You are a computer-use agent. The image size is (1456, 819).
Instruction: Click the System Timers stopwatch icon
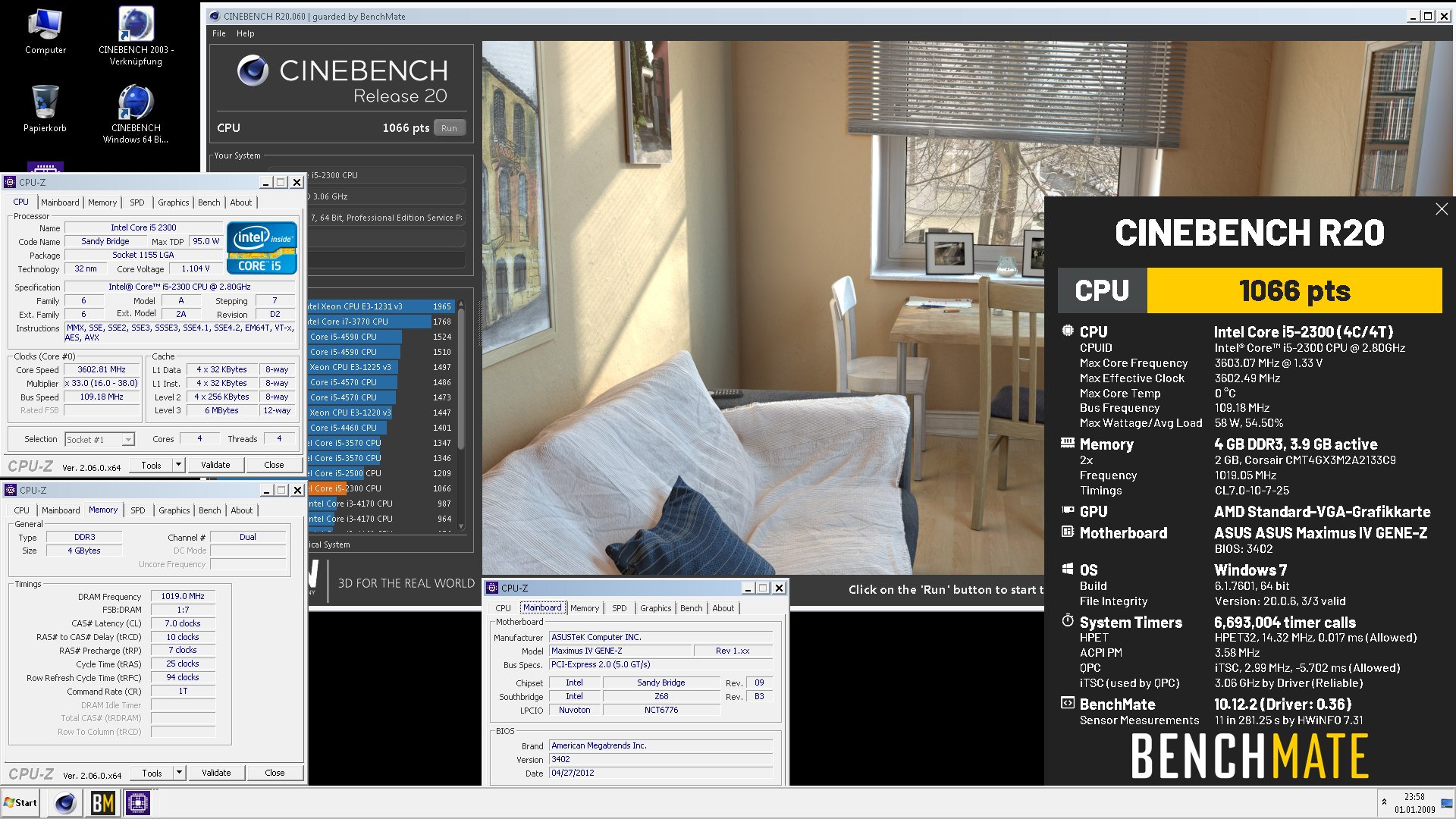pos(1067,621)
